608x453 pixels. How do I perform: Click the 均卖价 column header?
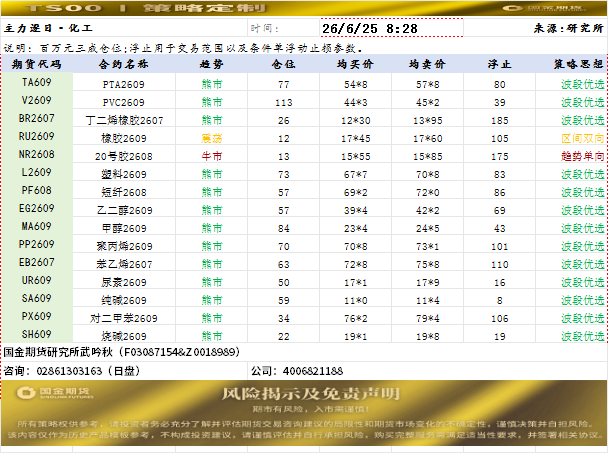tap(427, 64)
